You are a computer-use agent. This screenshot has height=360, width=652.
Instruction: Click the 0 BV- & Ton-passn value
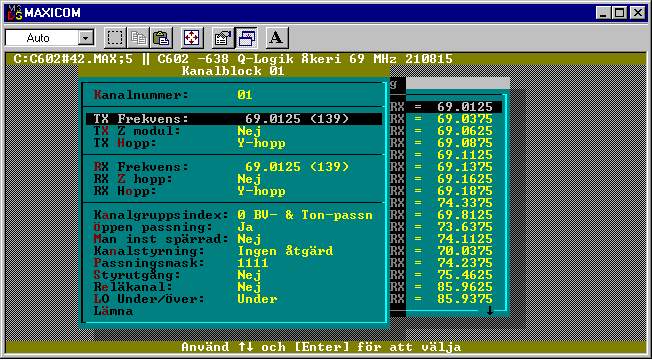305,215
